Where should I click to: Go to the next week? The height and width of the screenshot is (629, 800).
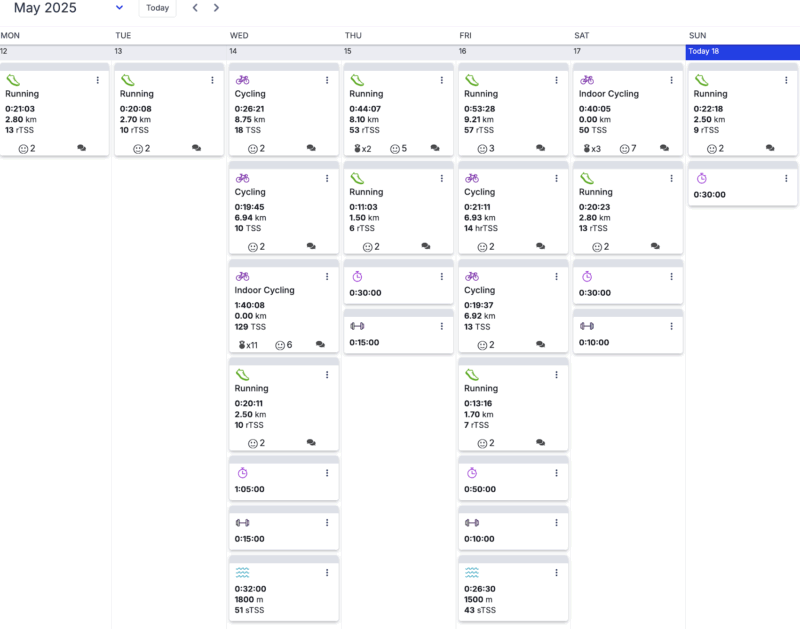(216, 8)
